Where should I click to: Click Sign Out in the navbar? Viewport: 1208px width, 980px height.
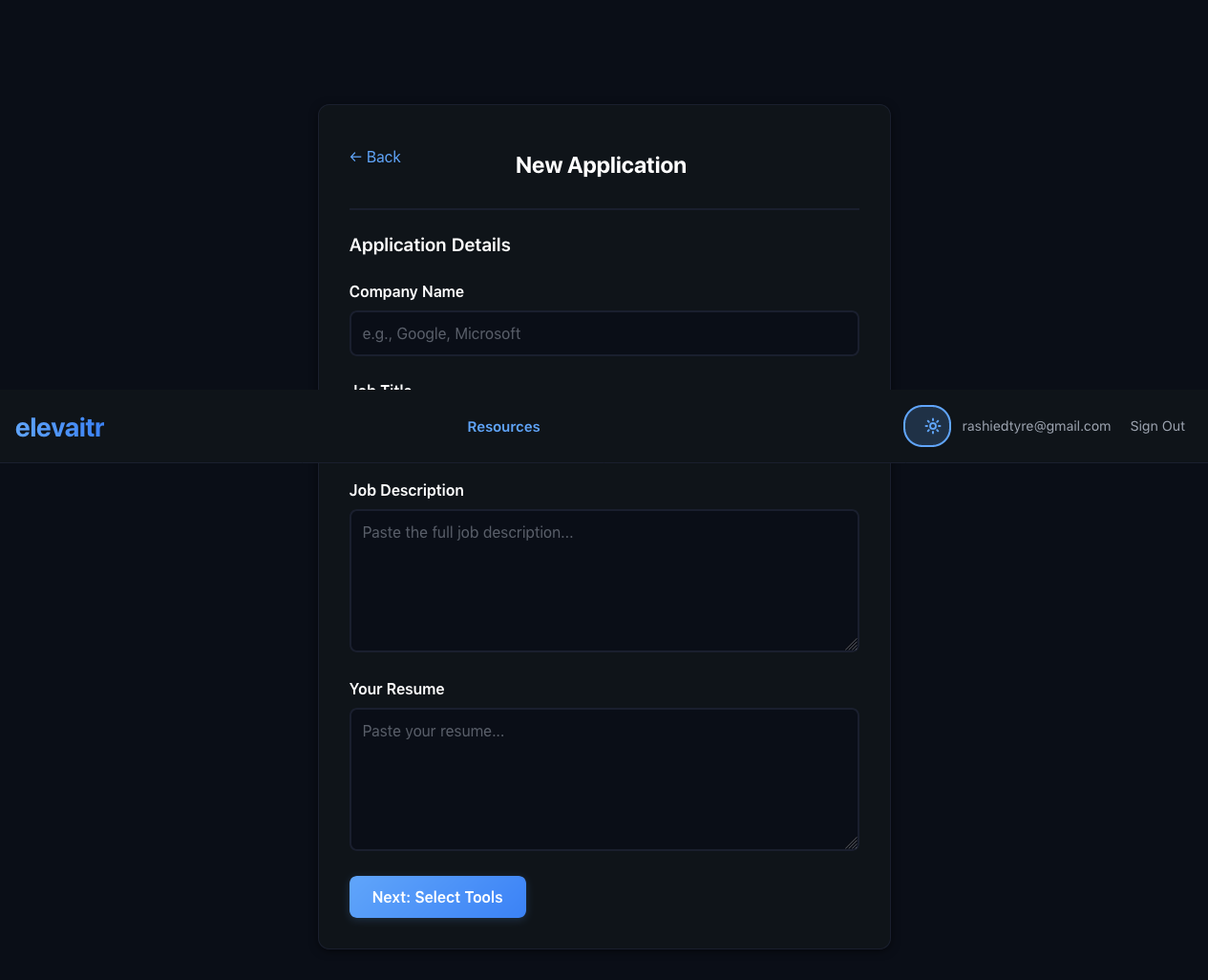click(1156, 426)
